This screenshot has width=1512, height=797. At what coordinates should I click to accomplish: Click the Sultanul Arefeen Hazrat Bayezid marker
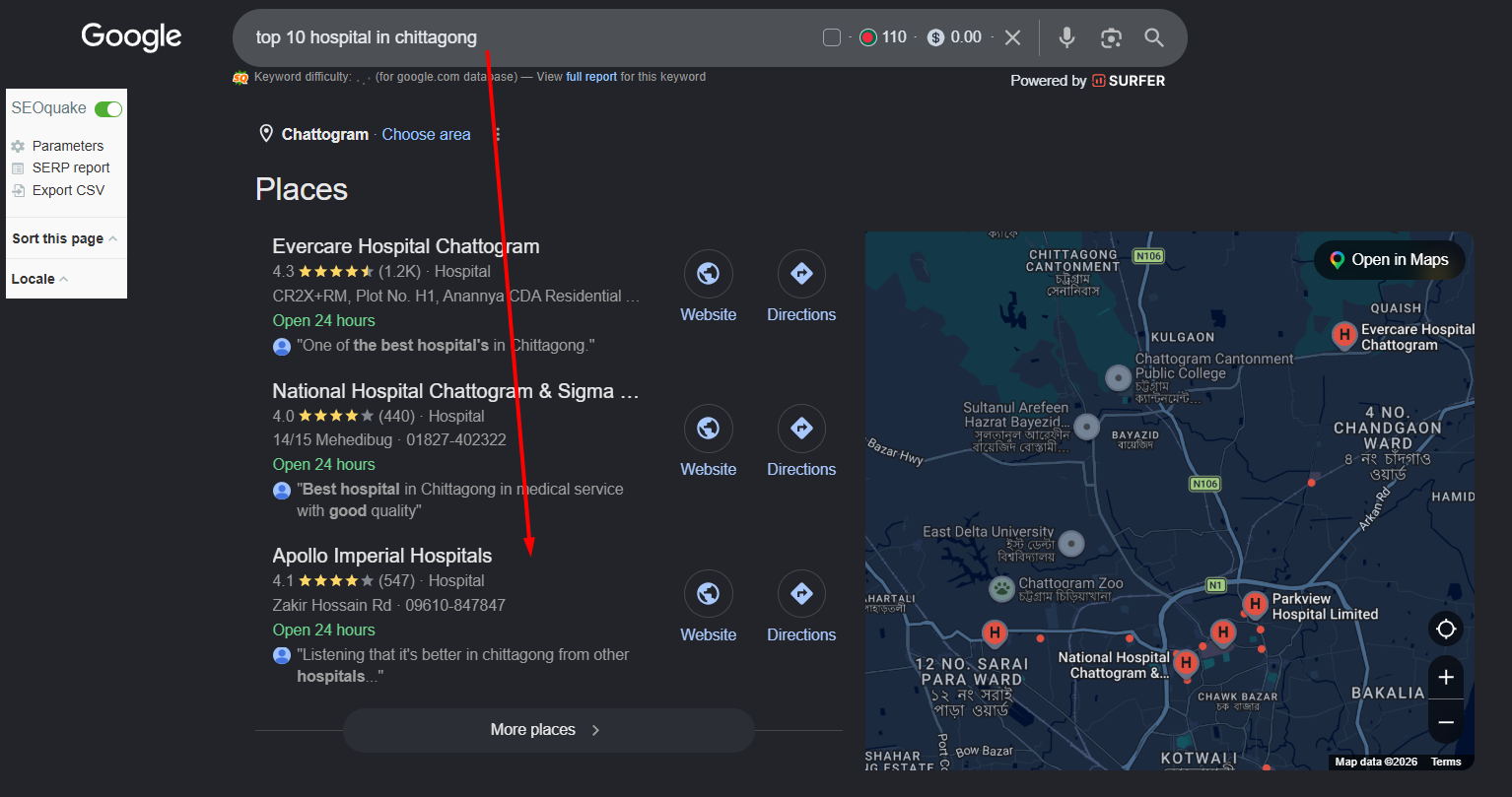(1086, 427)
